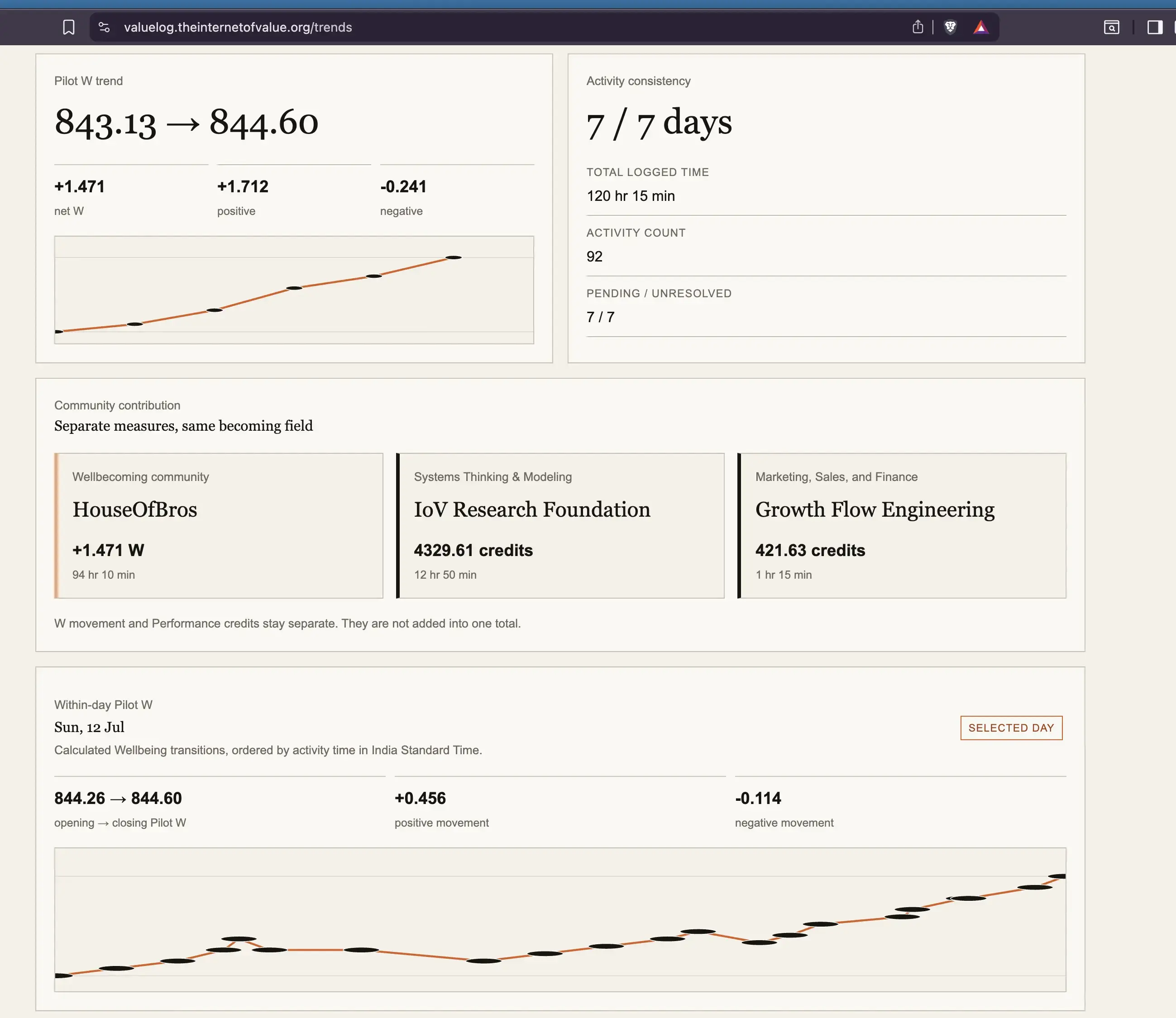This screenshot has width=1176, height=1018.
Task: Click the TOTAL LOGGED TIME label
Action: click(647, 172)
